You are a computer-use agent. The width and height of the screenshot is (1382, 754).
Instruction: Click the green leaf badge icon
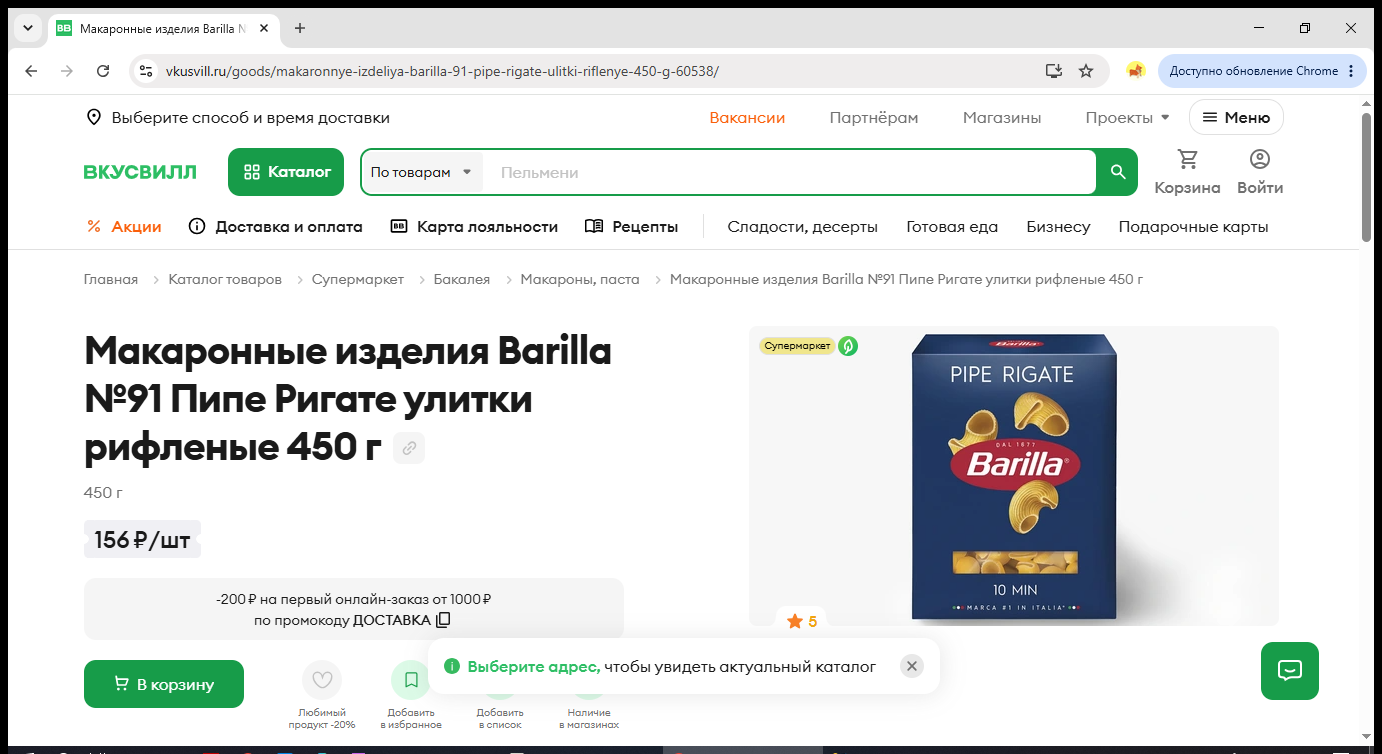tap(848, 346)
